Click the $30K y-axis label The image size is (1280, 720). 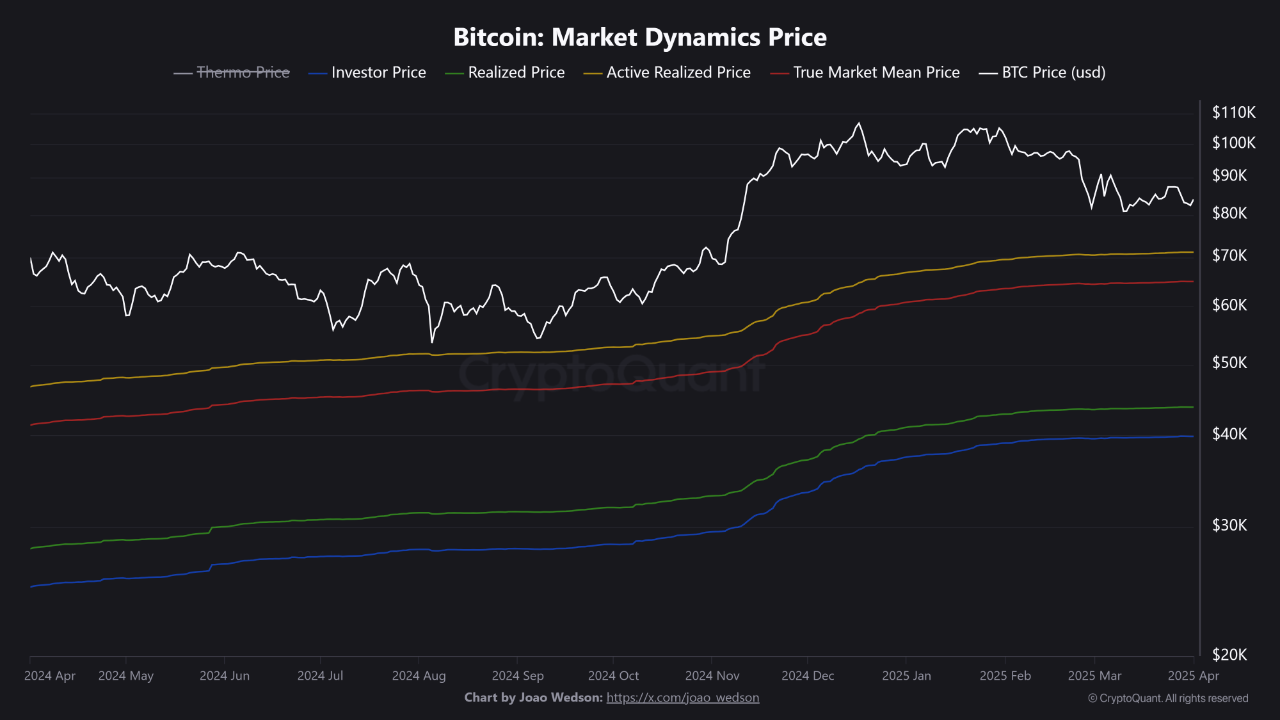click(1230, 526)
